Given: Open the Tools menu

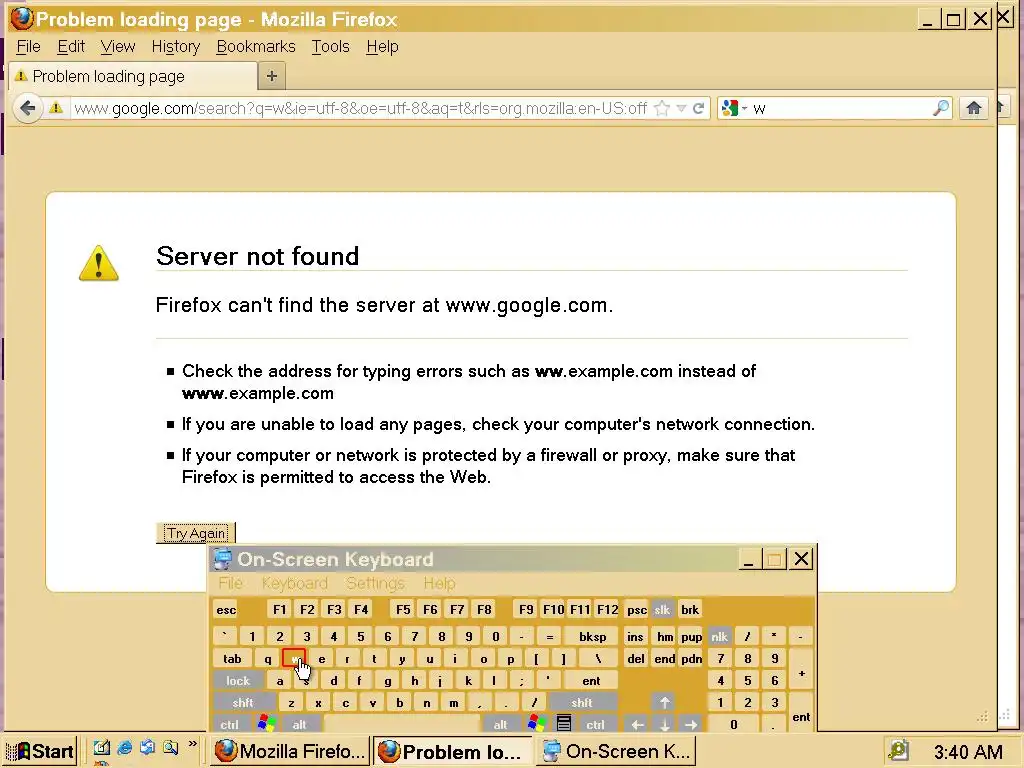Looking at the screenshot, I should tap(330, 46).
